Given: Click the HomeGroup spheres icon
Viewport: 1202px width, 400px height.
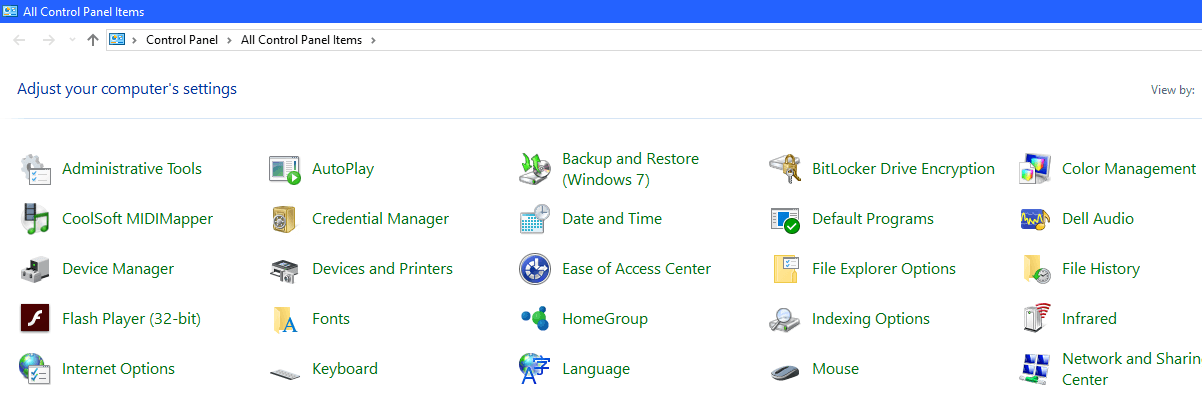Looking at the screenshot, I should pyautogui.click(x=535, y=319).
